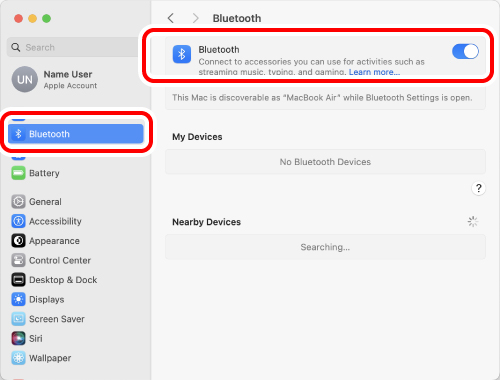
Task: Open the Accessibility icon in sidebar
Action: click(18, 221)
